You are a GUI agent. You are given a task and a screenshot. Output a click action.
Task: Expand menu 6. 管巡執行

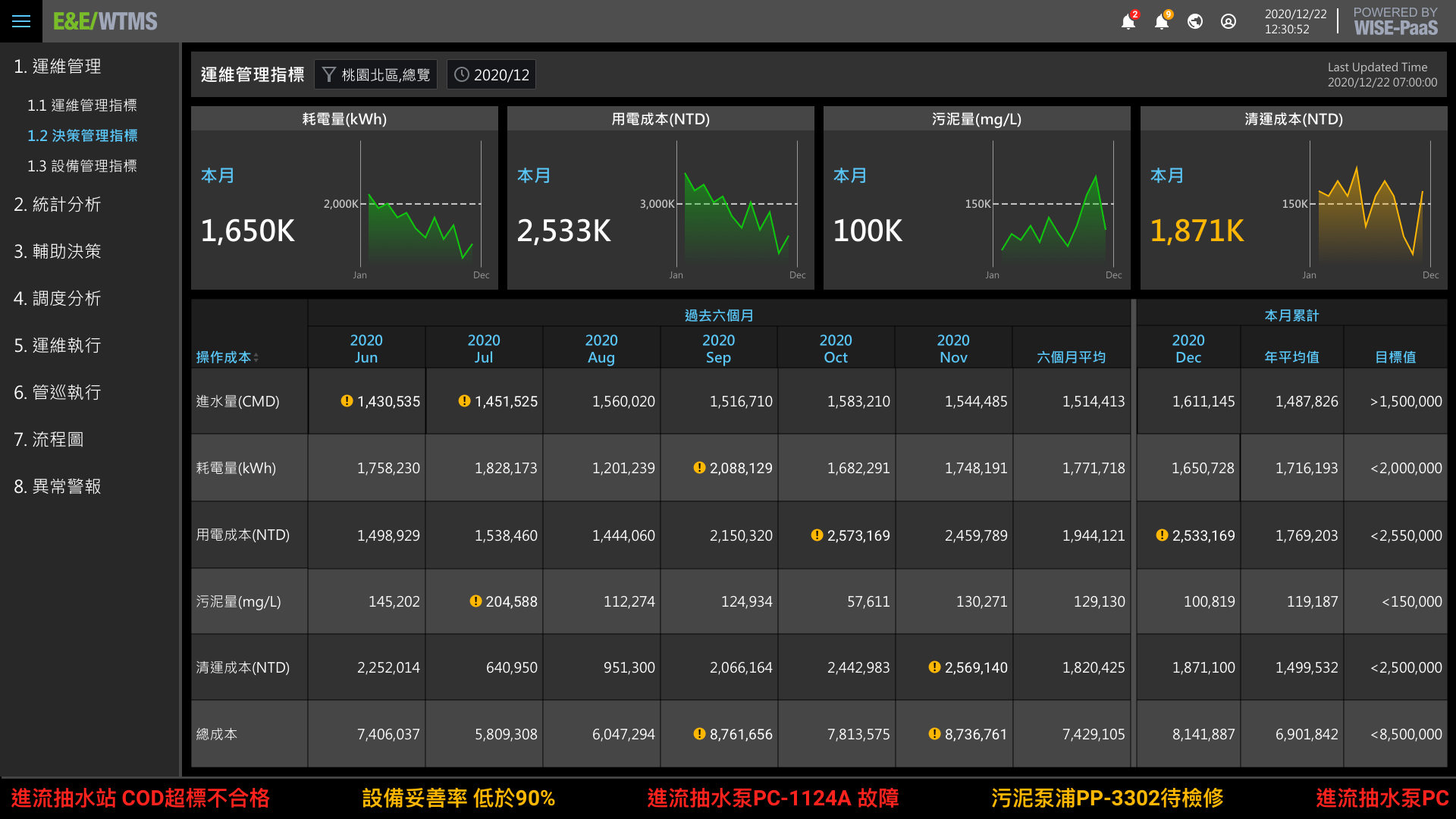pyautogui.click(x=58, y=392)
